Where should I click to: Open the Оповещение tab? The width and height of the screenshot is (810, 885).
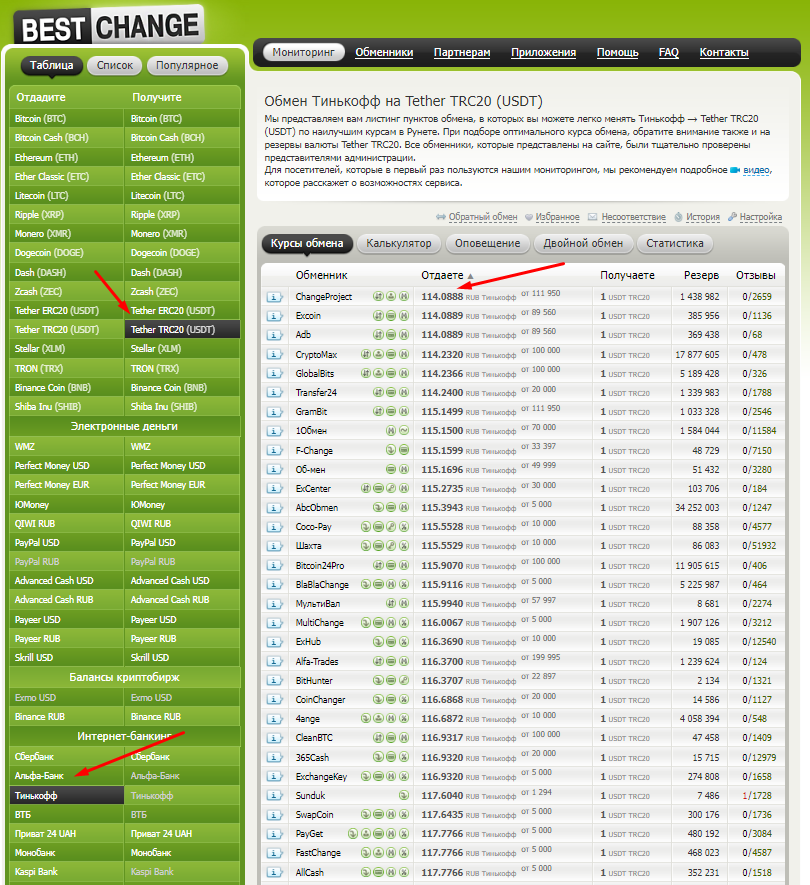tap(487, 243)
